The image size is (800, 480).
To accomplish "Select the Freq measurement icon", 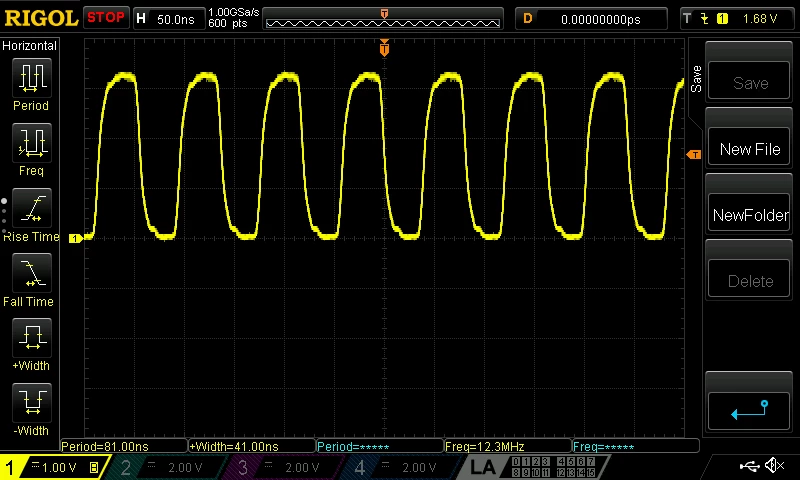I will coord(32,143).
